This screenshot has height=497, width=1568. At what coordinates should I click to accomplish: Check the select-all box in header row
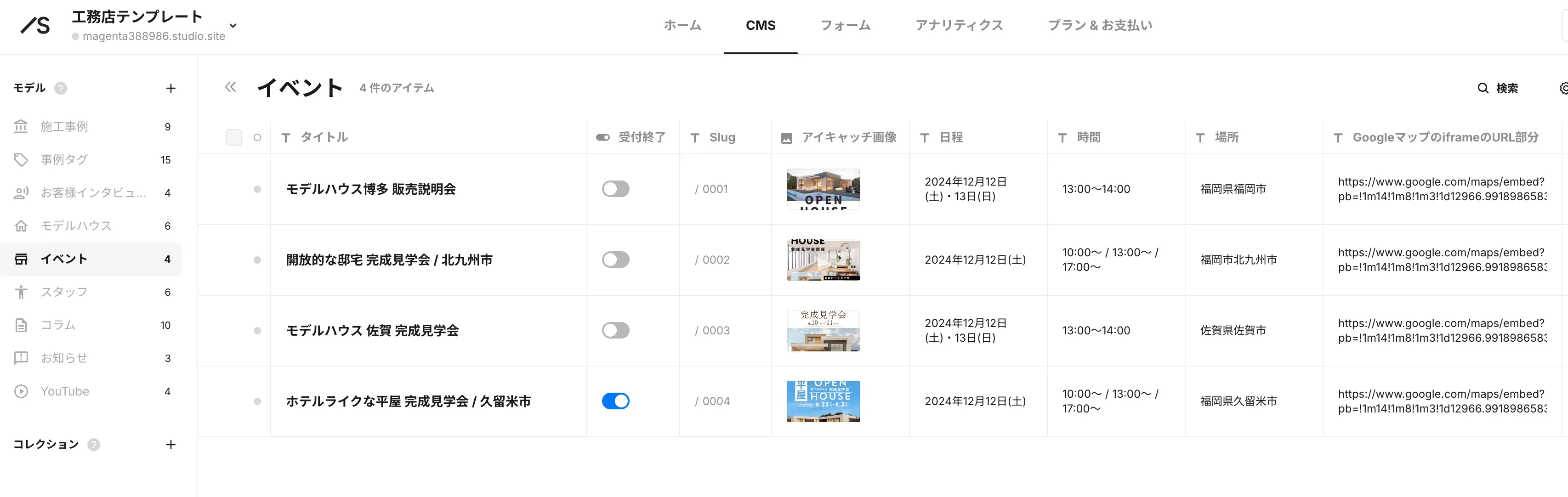pos(233,137)
